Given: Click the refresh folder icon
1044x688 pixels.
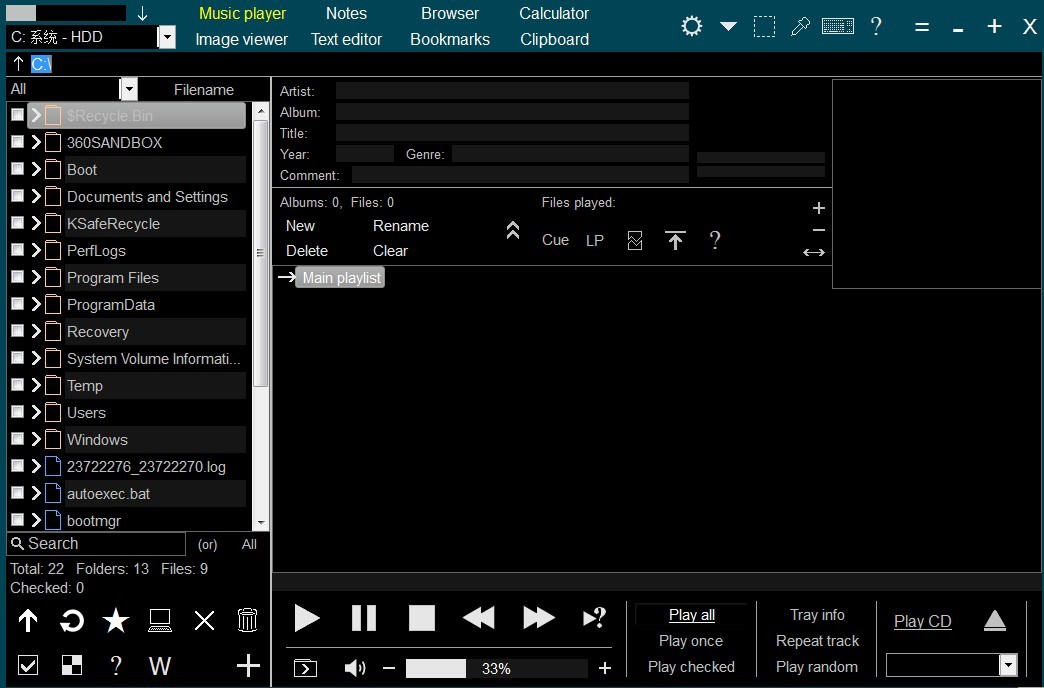Looking at the screenshot, I should tap(72, 621).
